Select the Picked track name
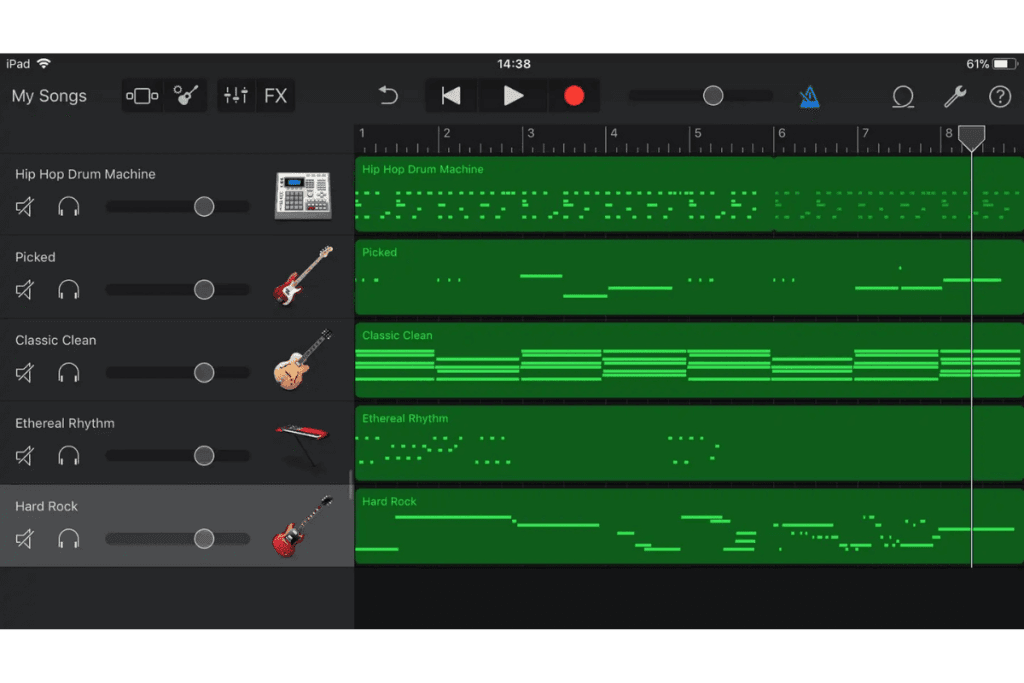1024x683 pixels. click(x=35, y=257)
